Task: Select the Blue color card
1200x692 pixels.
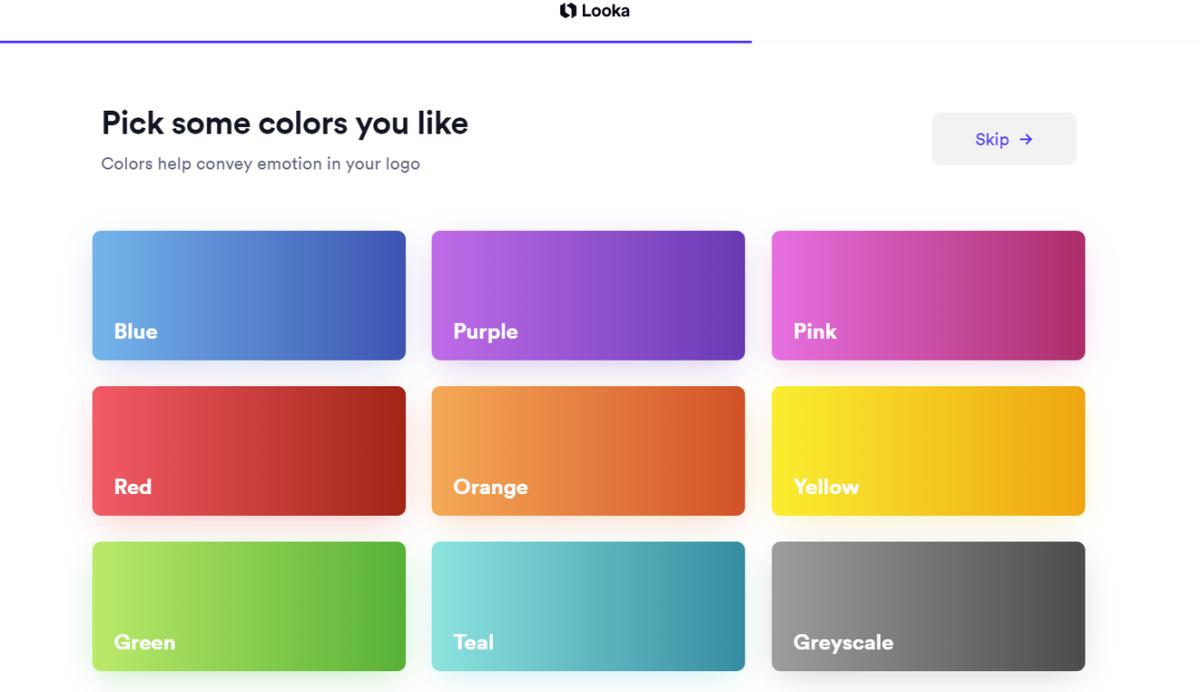Action: tap(249, 295)
